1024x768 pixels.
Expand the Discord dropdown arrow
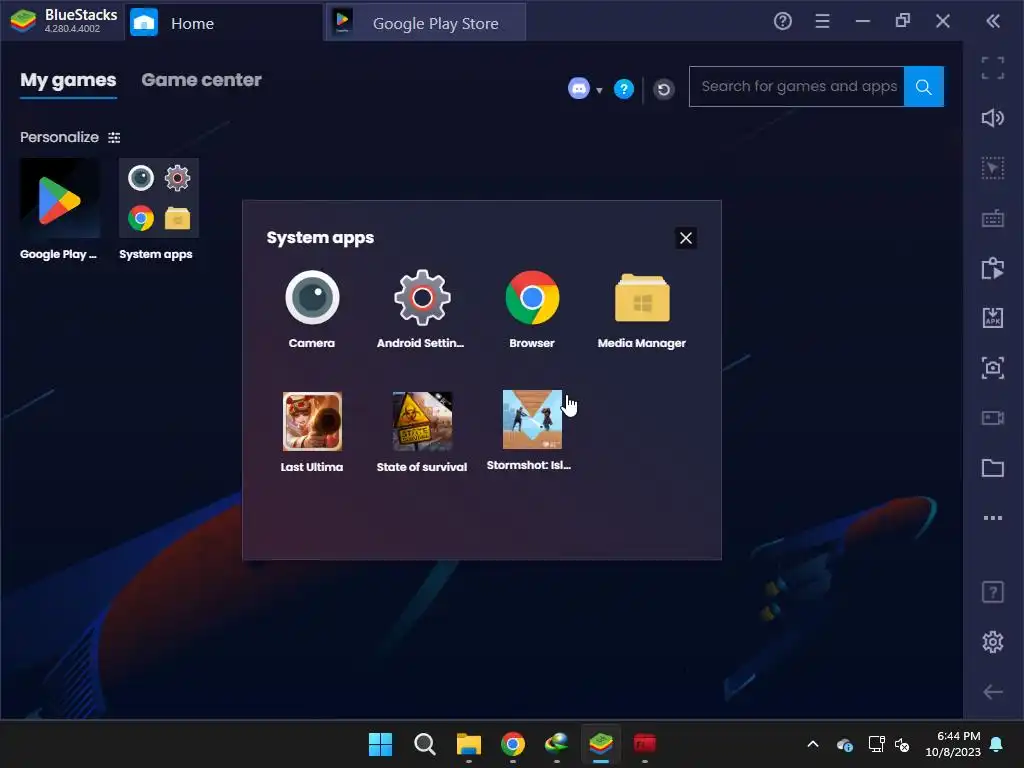click(599, 90)
